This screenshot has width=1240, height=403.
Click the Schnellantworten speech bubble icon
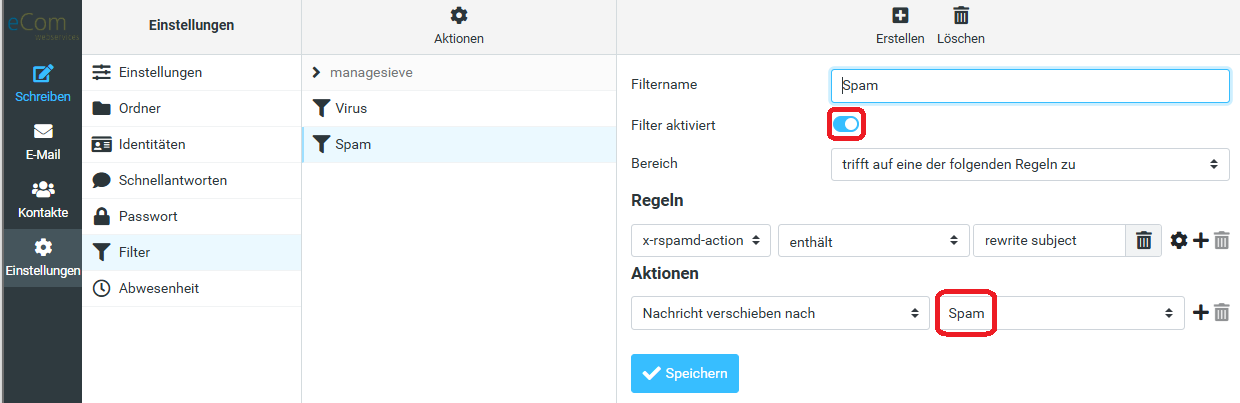[x=102, y=180]
